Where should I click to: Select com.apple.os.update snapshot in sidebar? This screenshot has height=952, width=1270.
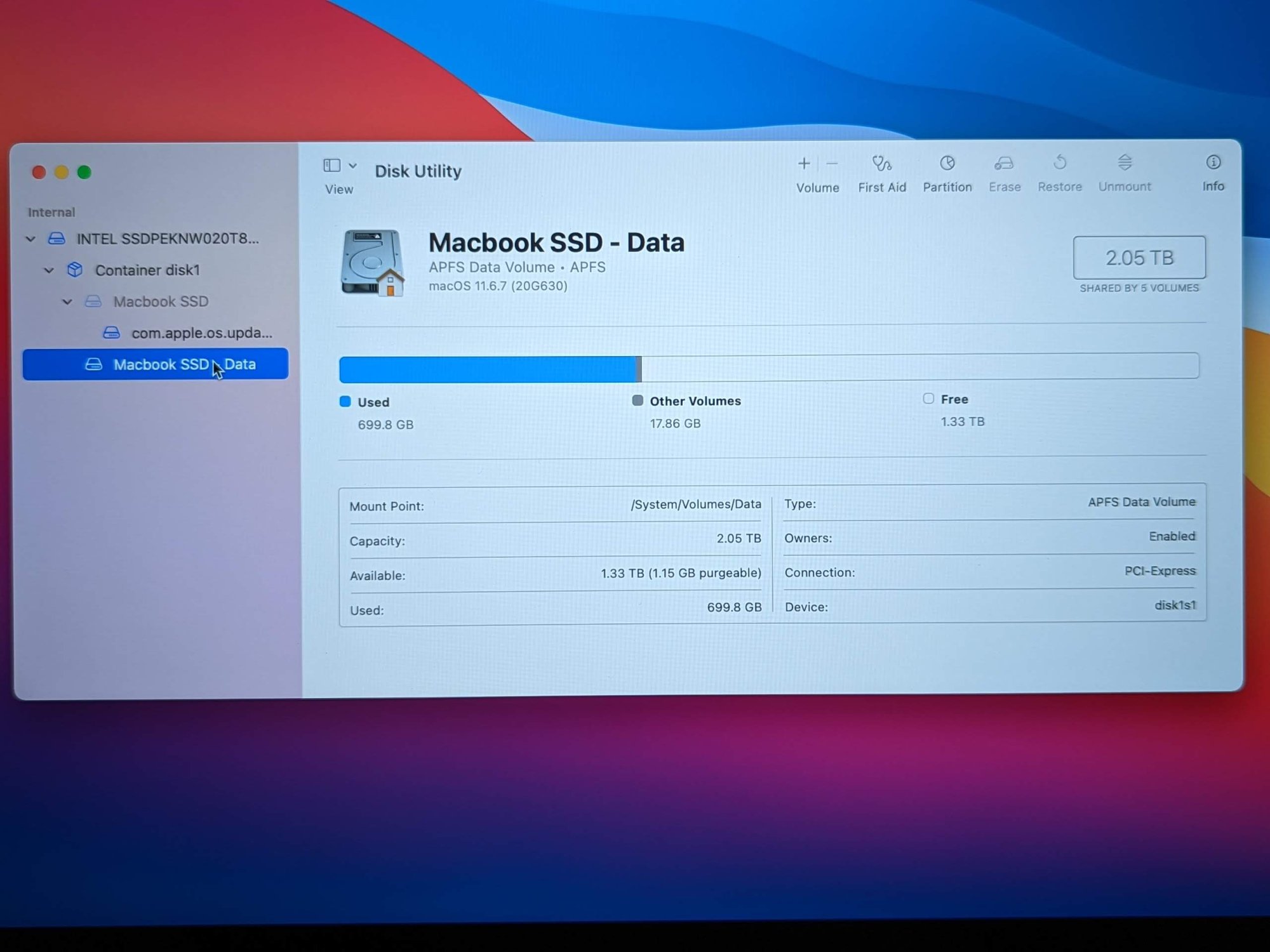tap(201, 333)
